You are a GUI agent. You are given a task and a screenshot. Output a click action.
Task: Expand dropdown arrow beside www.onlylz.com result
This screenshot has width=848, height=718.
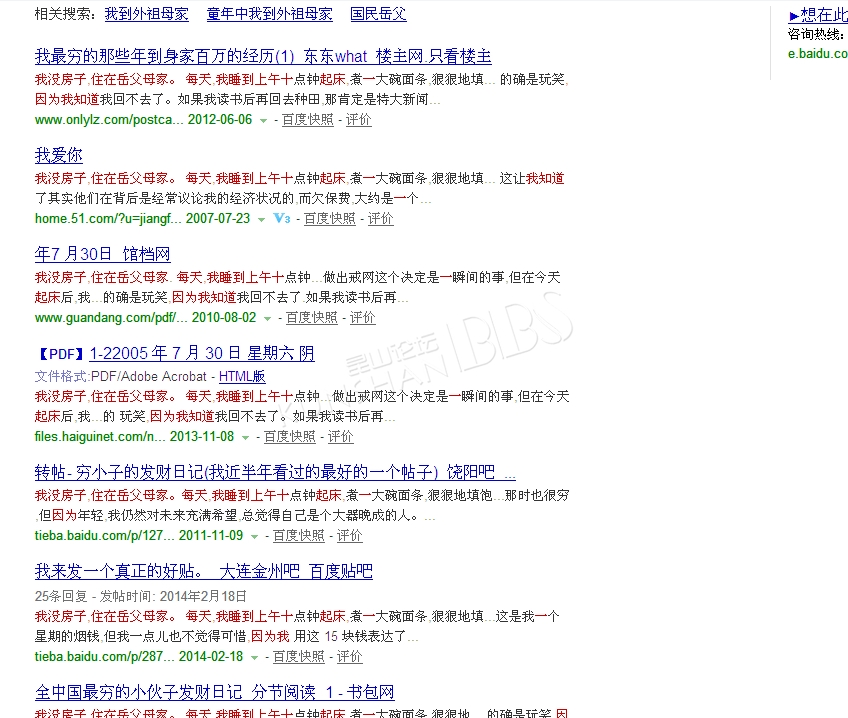[263, 120]
